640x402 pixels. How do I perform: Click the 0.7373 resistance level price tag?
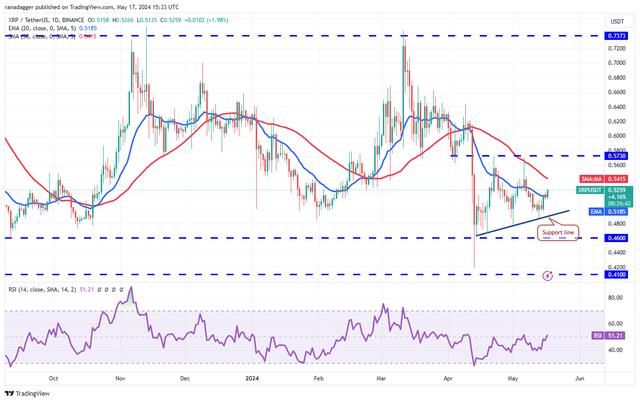point(592,35)
